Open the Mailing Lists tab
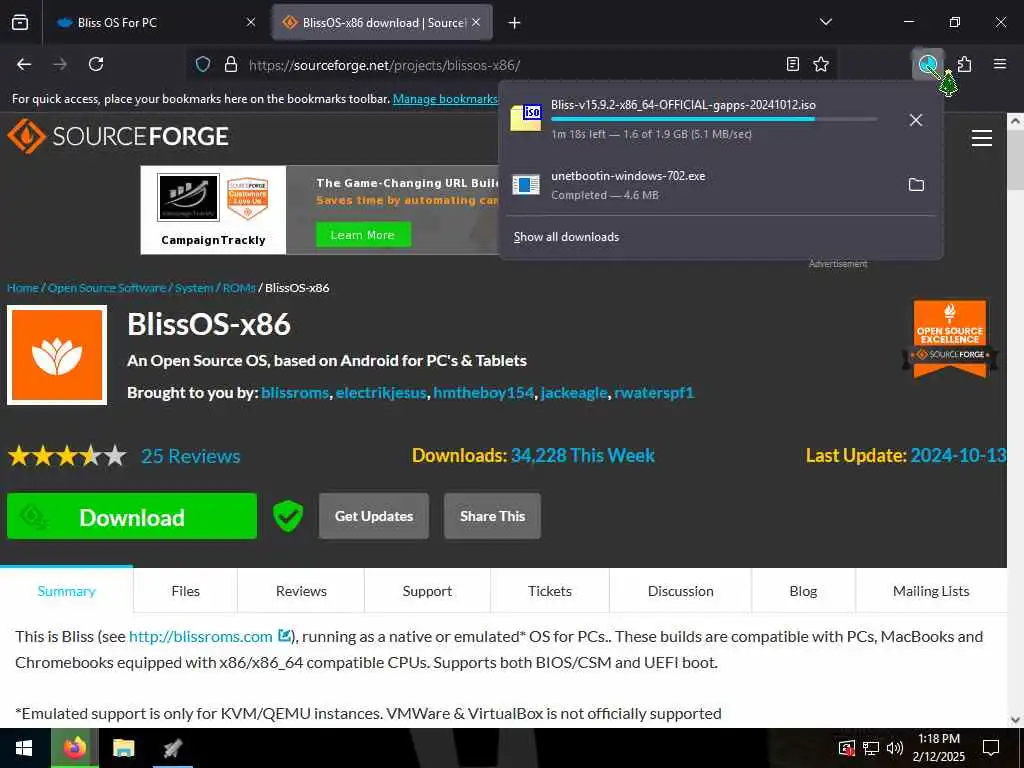Screen dimensions: 1024x768 tap(931, 591)
